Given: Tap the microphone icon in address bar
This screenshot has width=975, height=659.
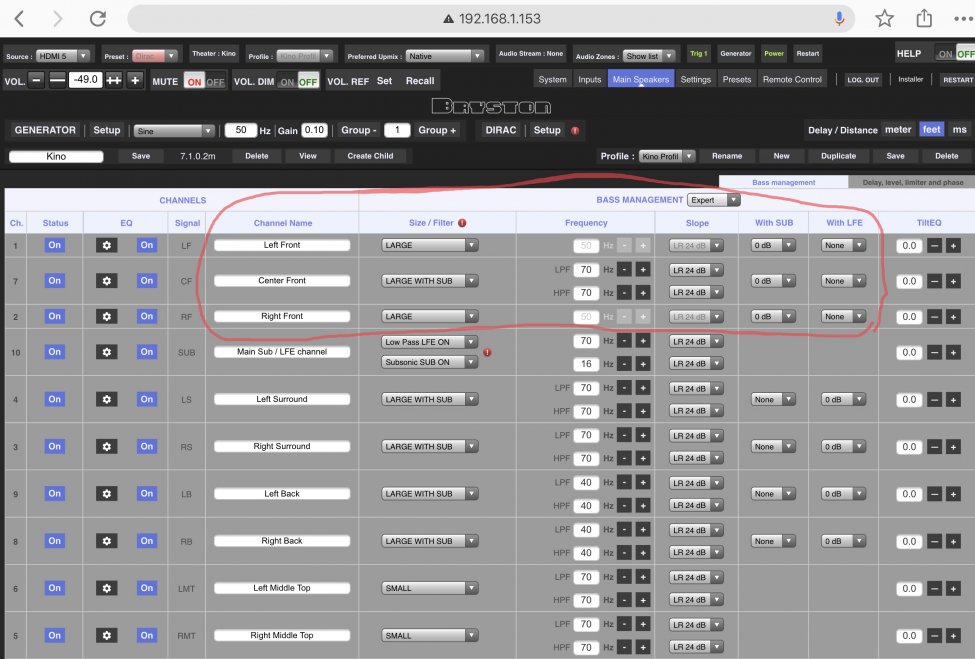Looking at the screenshot, I should click(x=840, y=19).
